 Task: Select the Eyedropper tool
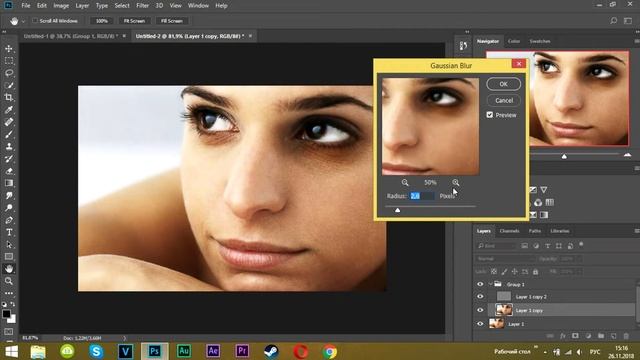click(x=9, y=110)
